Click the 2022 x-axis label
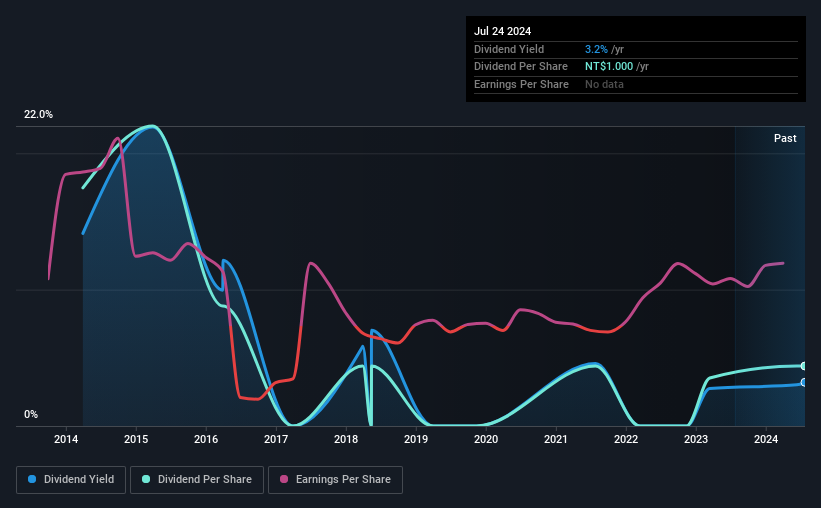Image resolution: width=821 pixels, height=508 pixels. (x=626, y=439)
